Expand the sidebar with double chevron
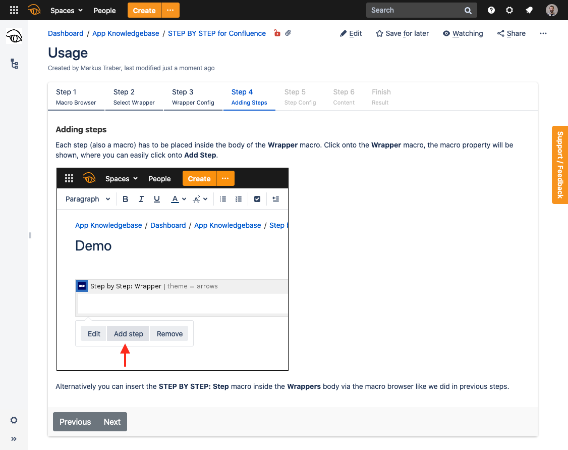568x450 pixels. [14, 439]
